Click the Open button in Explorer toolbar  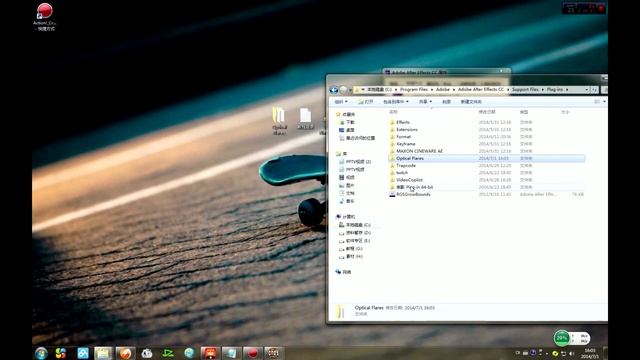pyautogui.click(x=366, y=102)
